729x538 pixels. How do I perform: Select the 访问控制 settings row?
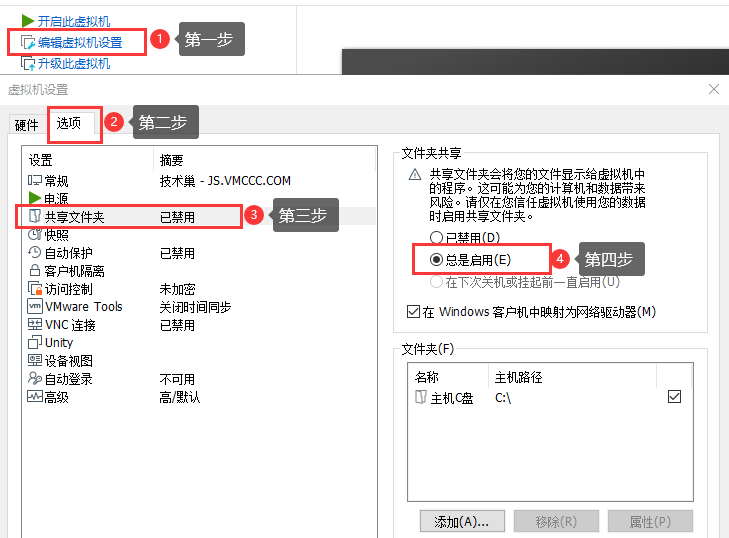tap(199, 288)
